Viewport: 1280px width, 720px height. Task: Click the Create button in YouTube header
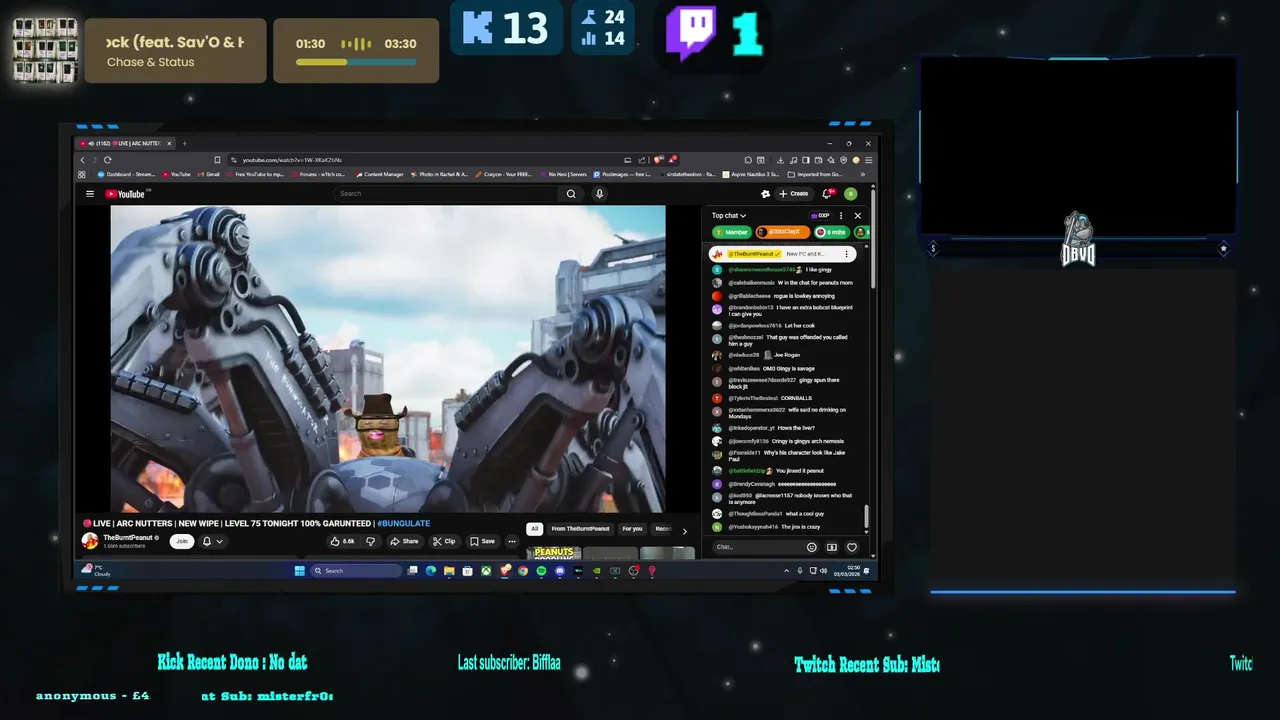coord(794,194)
